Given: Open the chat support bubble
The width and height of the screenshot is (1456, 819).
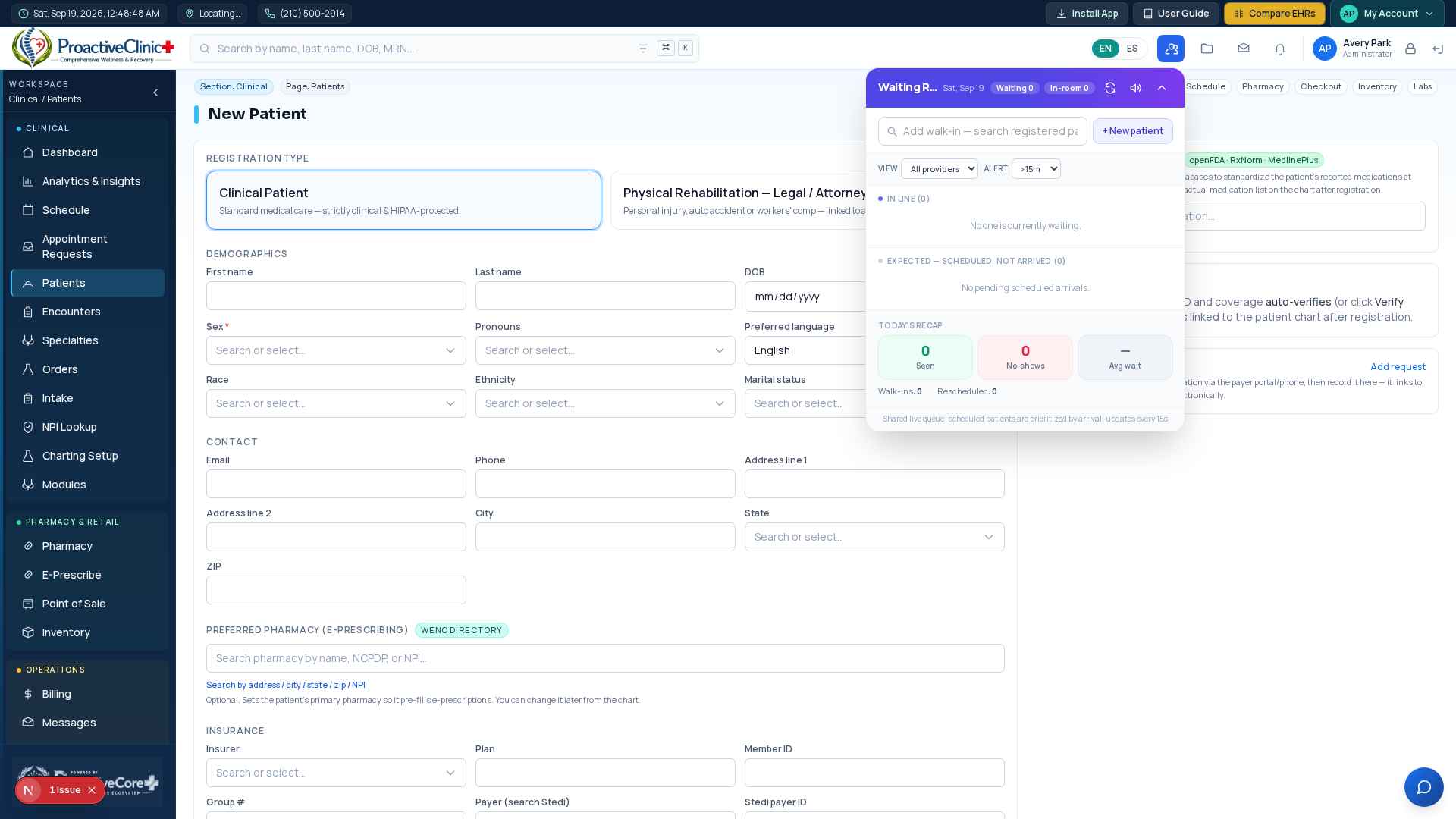Looking at the screenshot, I should (x=1424, y=787).
